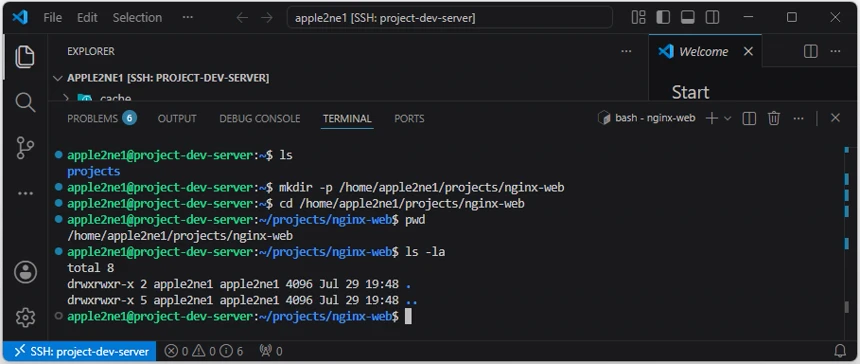The image size is (860, 364).
Task: Open Customize Layout icon
Action: click(x=638, y=18)
